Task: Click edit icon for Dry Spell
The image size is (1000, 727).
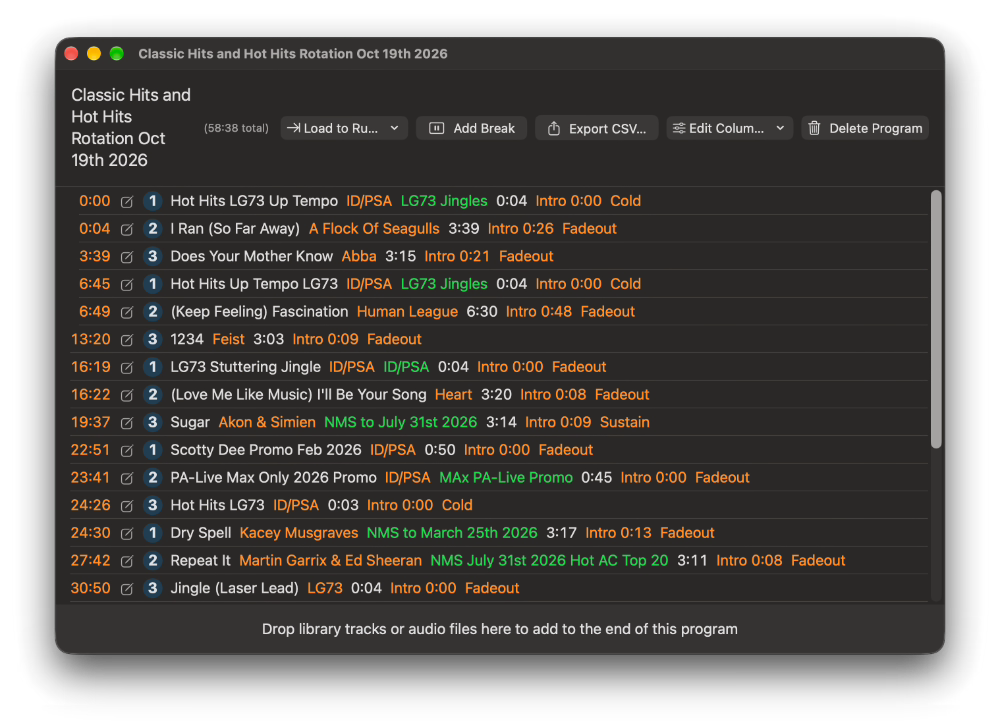Action: coord(127,533)
